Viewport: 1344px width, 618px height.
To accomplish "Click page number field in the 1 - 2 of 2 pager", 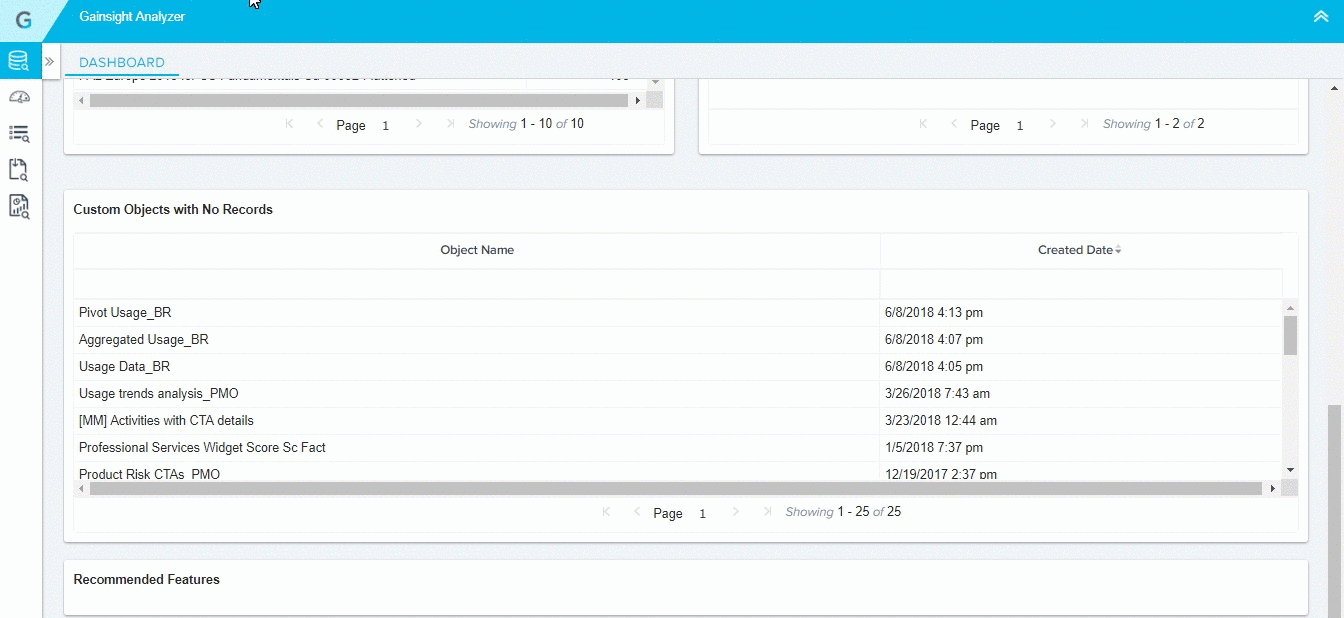I will click(x=1020, y=125).
